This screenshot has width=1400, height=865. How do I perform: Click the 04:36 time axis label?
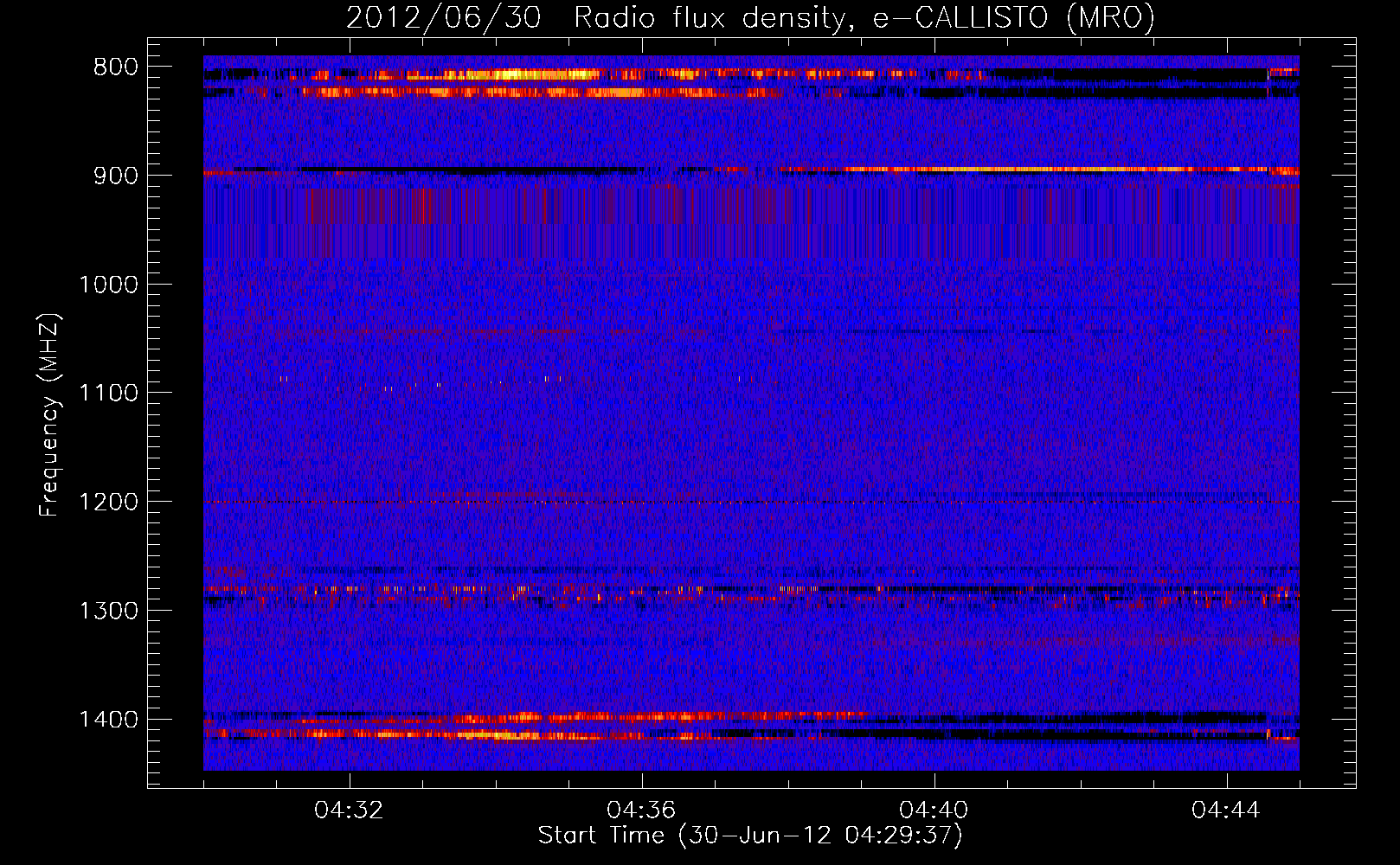642,811
